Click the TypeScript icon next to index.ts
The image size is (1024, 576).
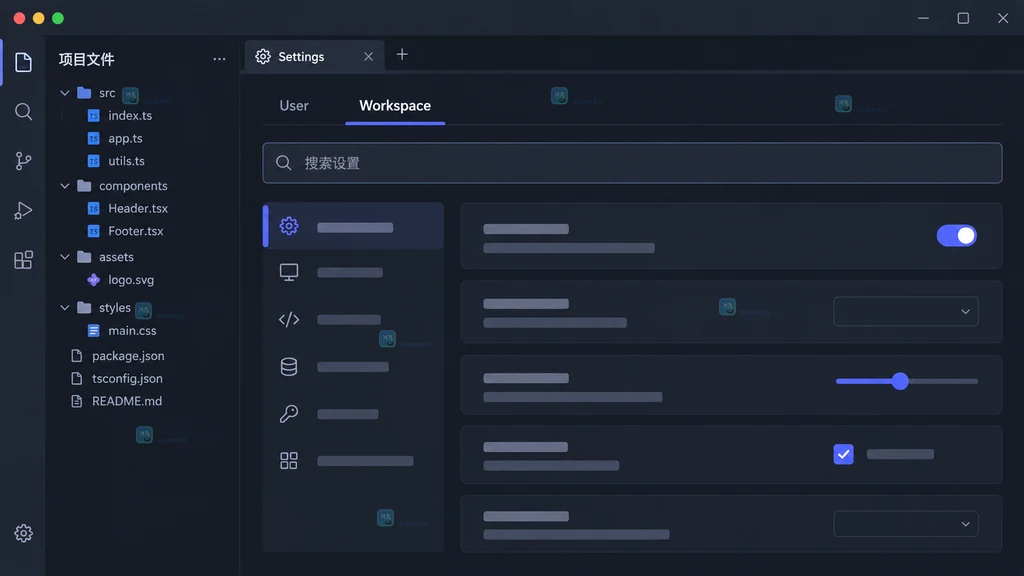coord(93,116)
